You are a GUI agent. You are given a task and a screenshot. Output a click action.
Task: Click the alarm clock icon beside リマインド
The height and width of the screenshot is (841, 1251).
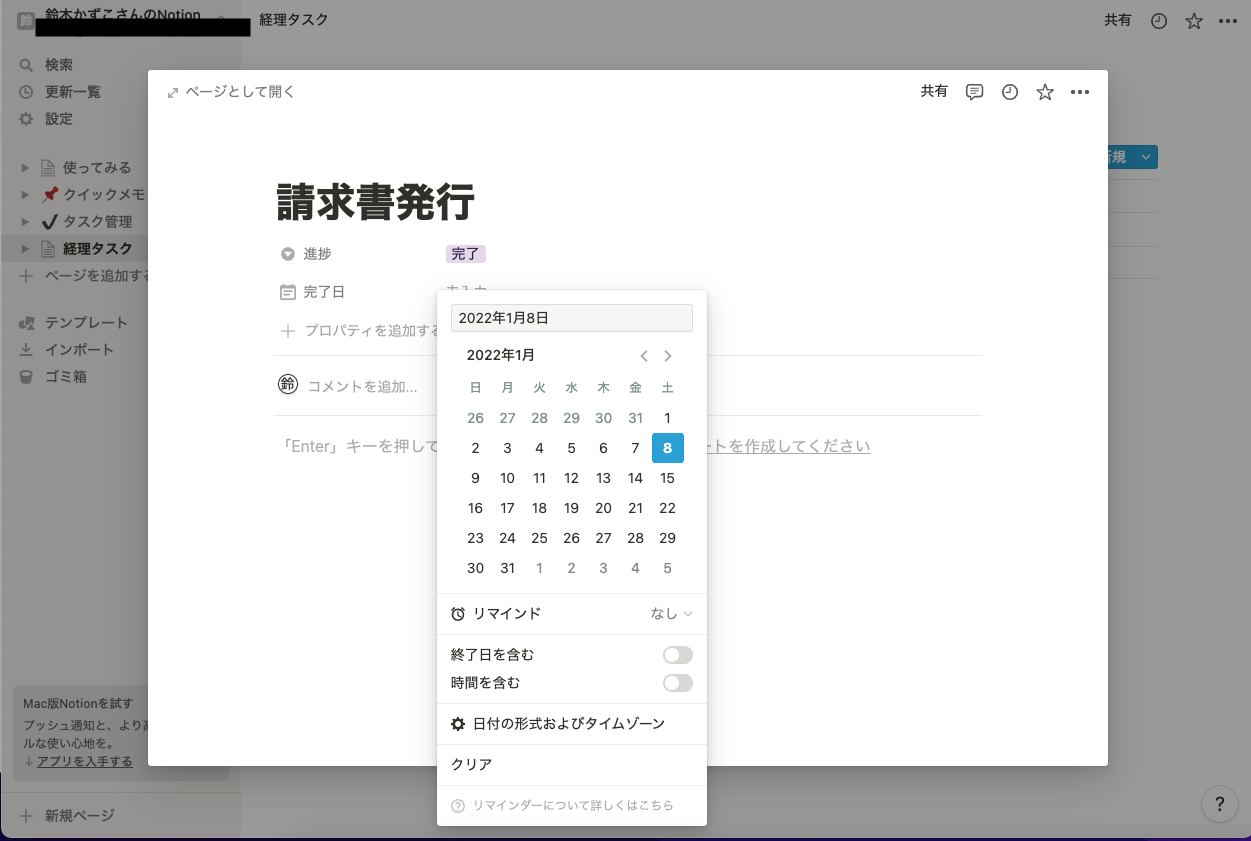[458, 614]
